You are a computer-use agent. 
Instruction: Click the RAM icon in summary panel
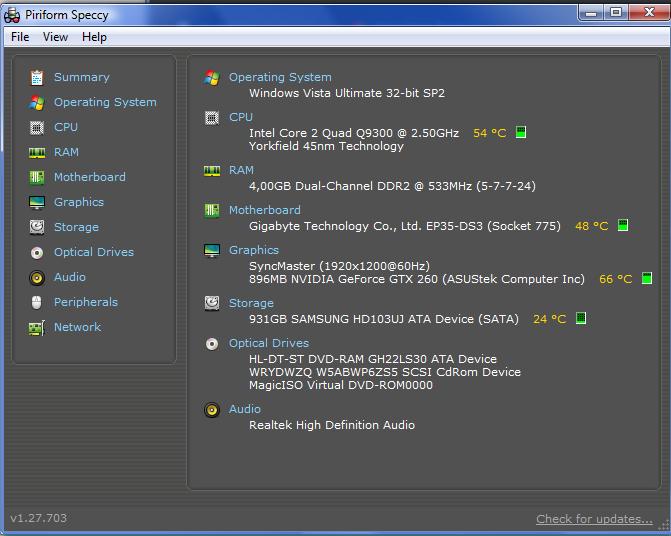[x=212, y=171]
